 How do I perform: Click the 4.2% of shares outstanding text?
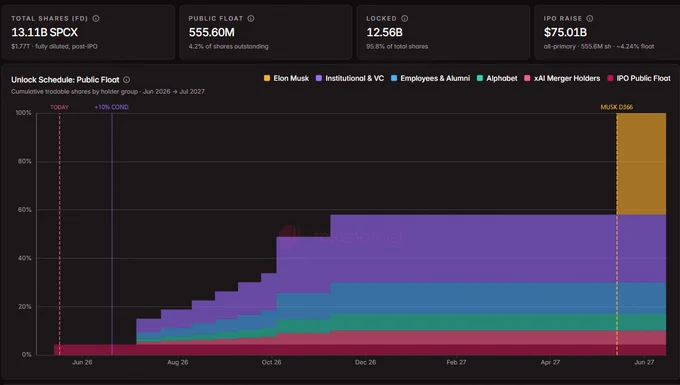229,46
